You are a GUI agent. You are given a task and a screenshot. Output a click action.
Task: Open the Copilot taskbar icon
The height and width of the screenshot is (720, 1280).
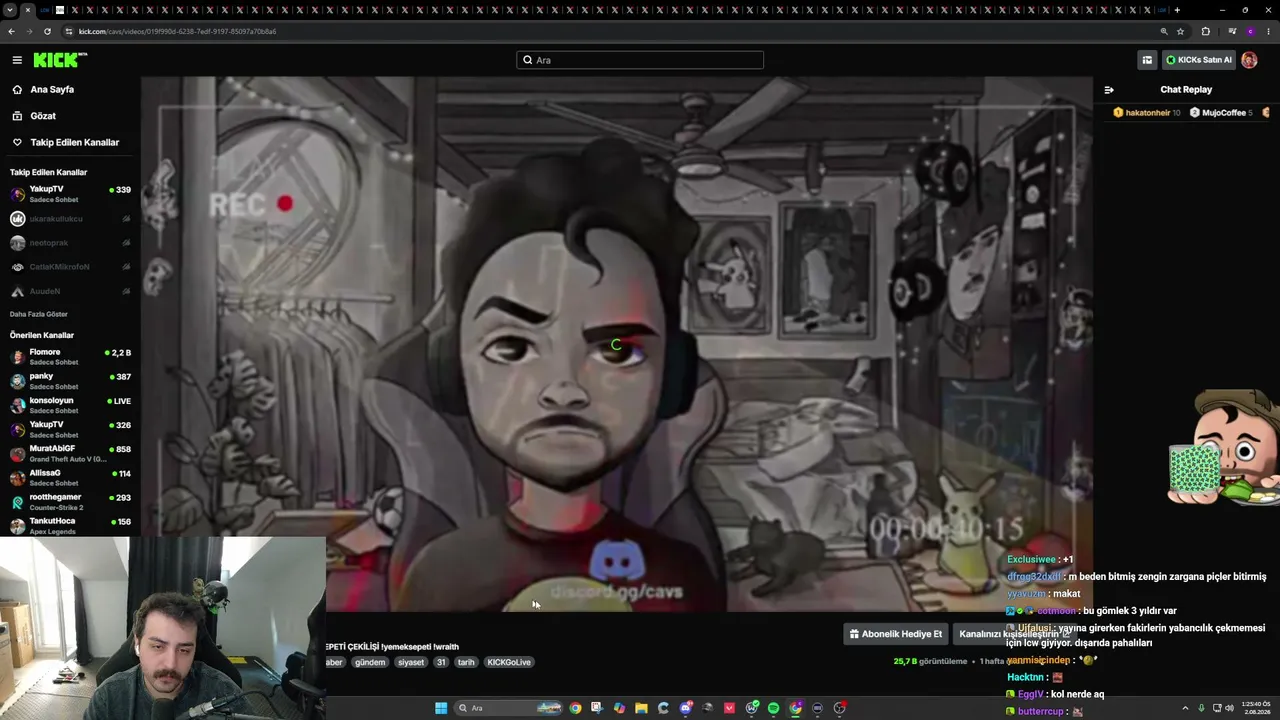coord(619,708)
